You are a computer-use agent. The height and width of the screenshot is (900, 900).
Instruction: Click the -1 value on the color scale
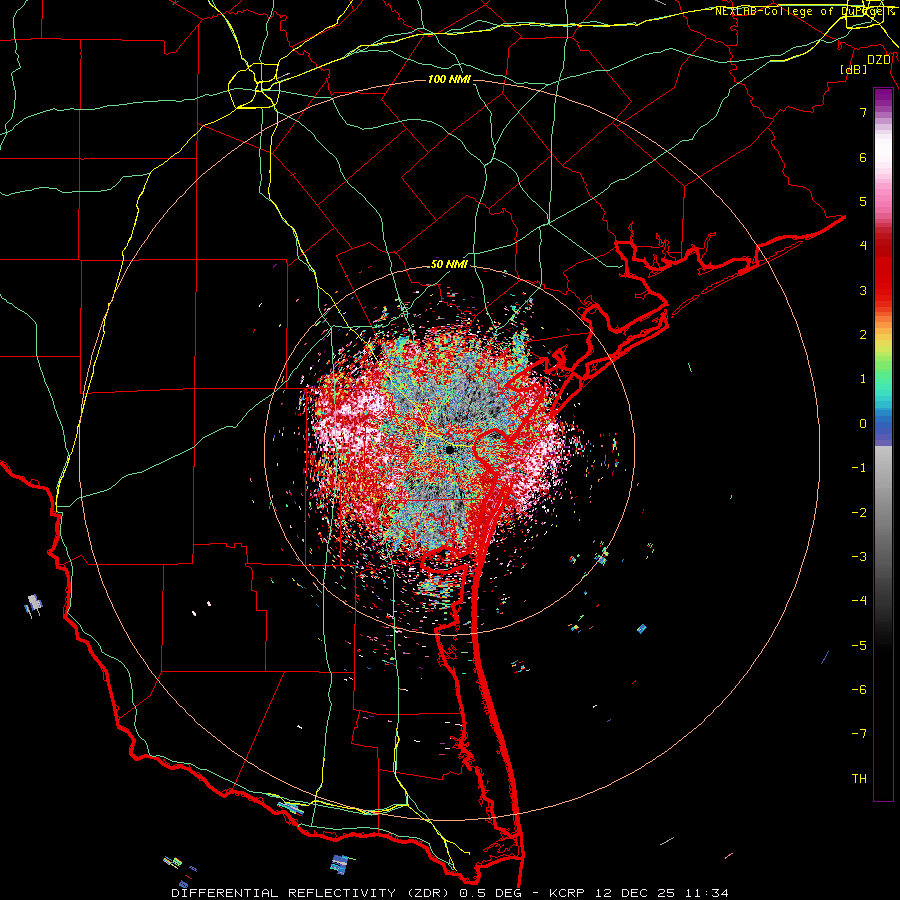859,468
